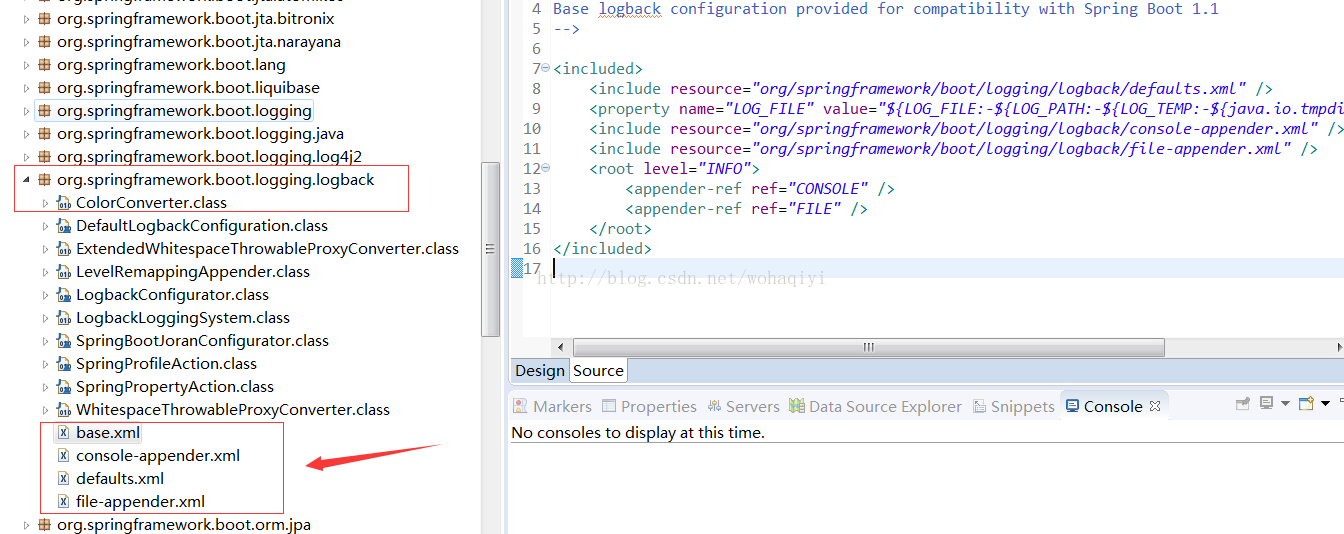
Task: Click the Open Console icon
Action: 1306,404
